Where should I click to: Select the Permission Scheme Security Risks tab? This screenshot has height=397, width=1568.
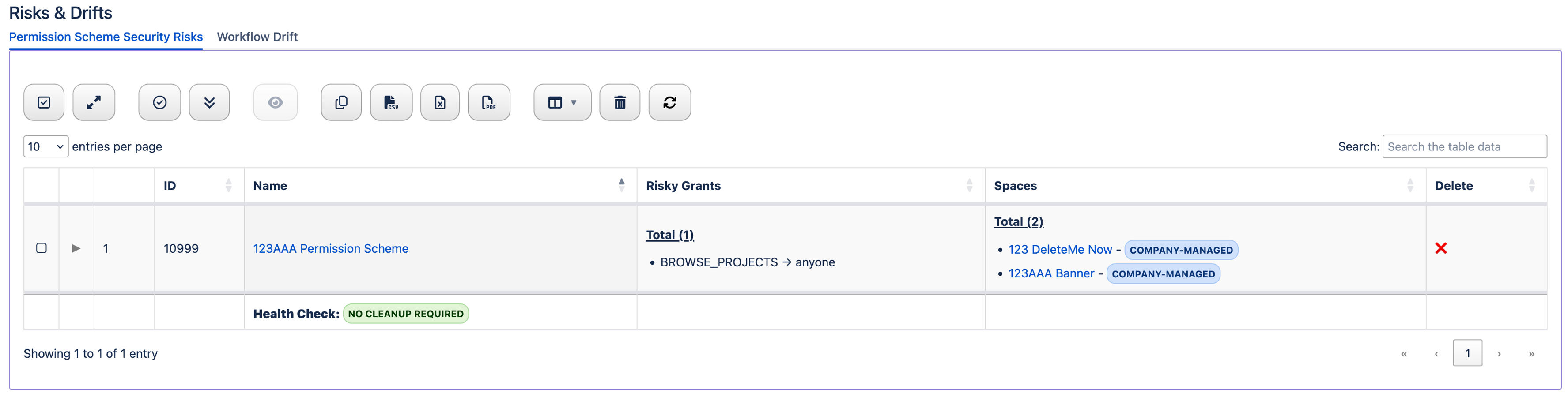click(x=105, y=37)
